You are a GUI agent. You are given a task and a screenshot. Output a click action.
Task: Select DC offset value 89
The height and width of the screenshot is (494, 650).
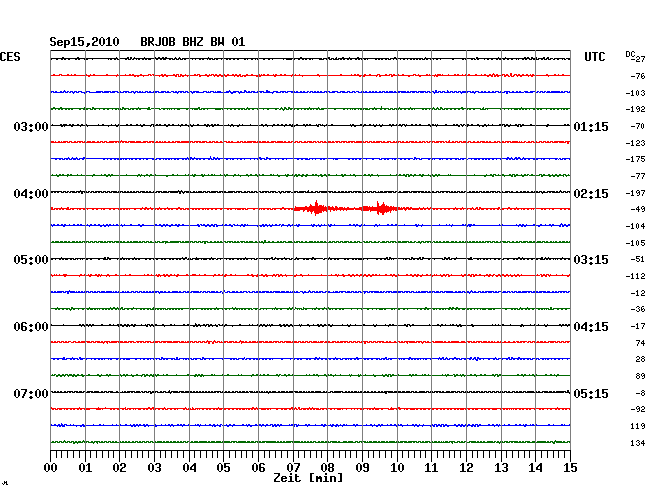[x=640, y=376]
